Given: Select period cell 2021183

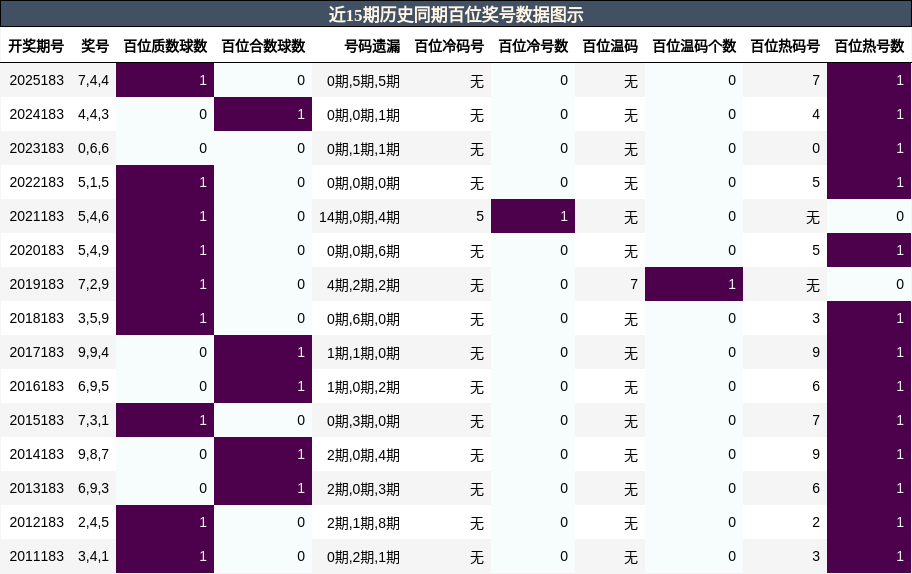Looking at the screenshot, I should 37,216.
